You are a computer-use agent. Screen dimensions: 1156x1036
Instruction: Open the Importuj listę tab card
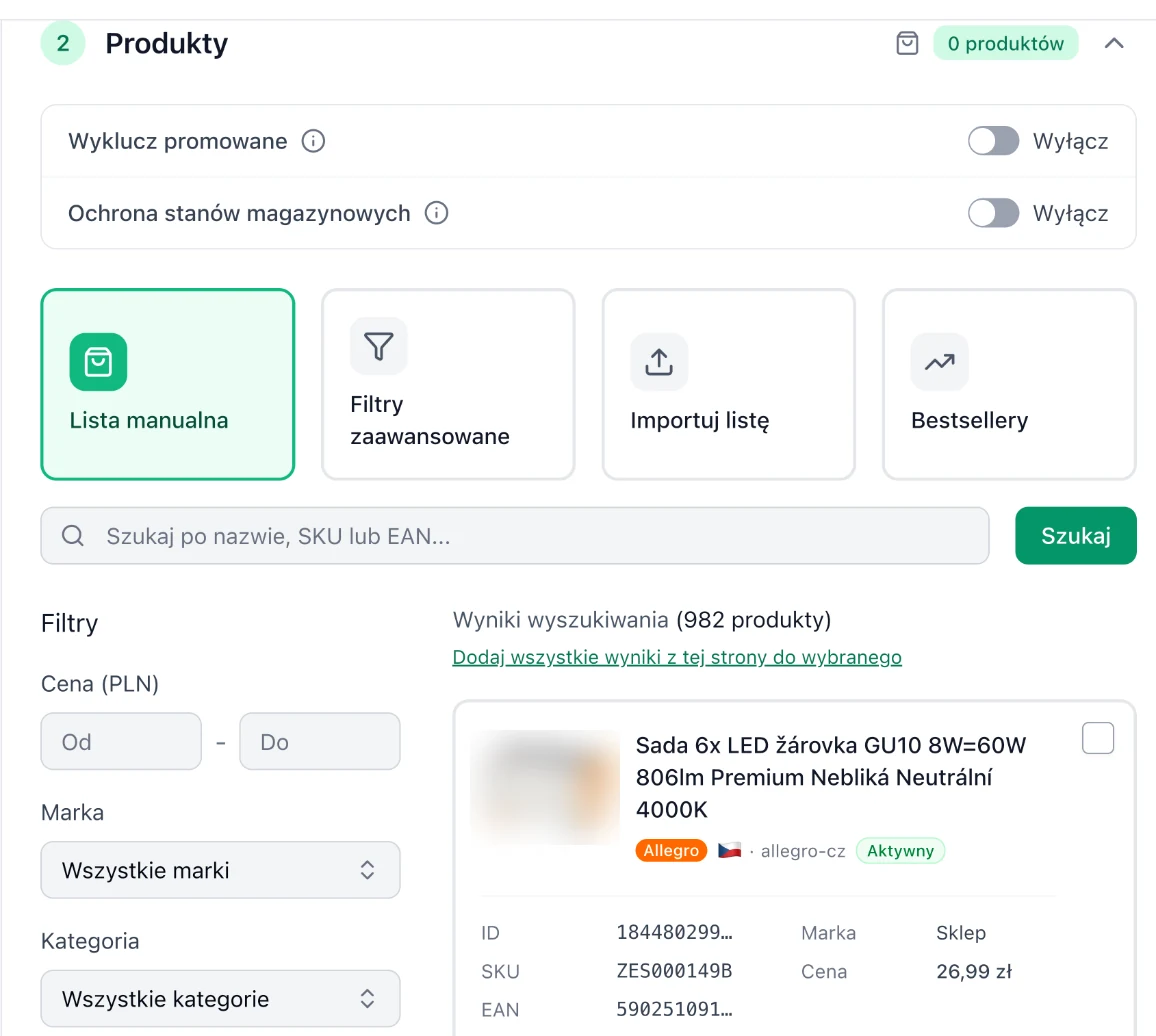click(x=728, y=384)
